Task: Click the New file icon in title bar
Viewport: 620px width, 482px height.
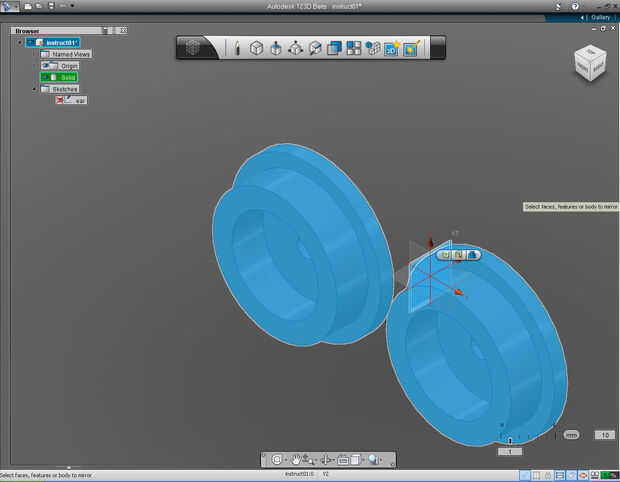Action: [x=28, y=6]
